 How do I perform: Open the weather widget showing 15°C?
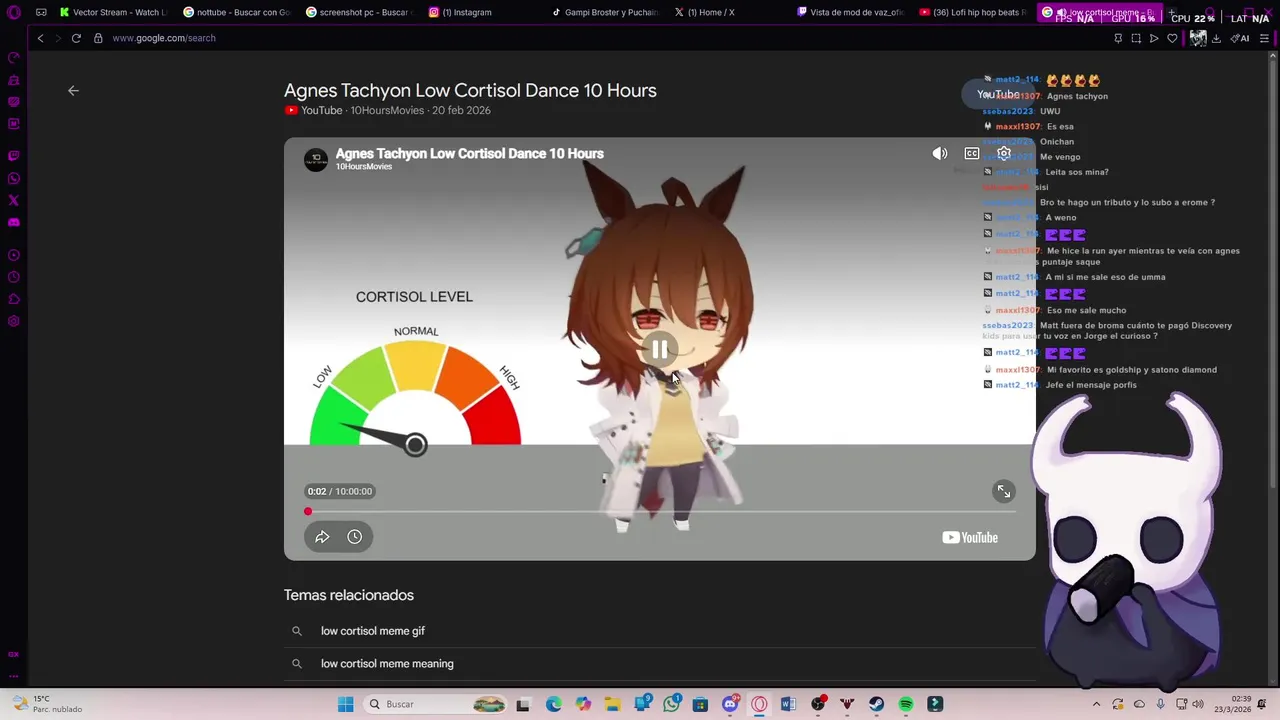tap(45, 704)
